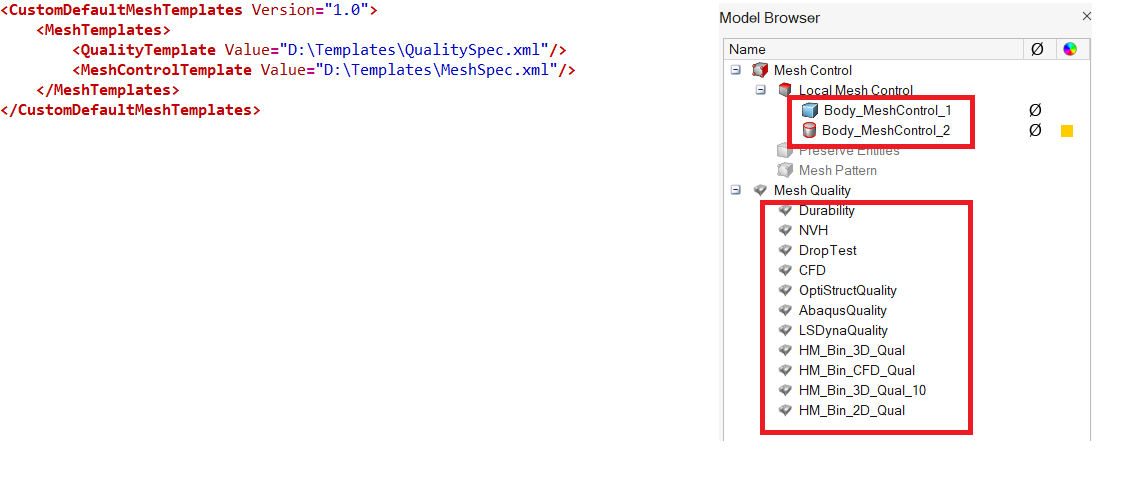
Task: Click the Mesh Control folder icon
Action: pos(760,70)
